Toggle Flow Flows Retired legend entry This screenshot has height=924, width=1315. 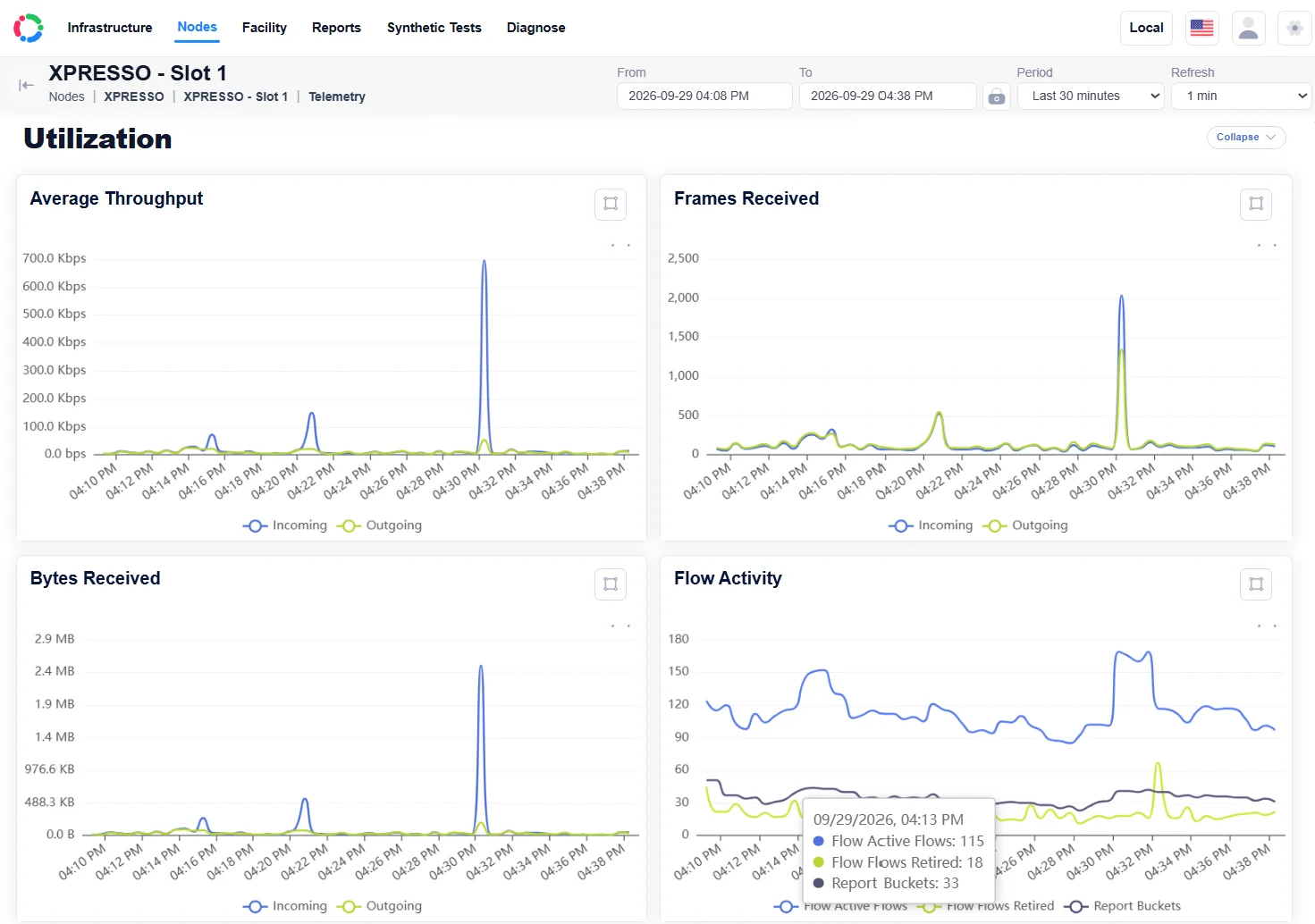[x=987, y=906]
